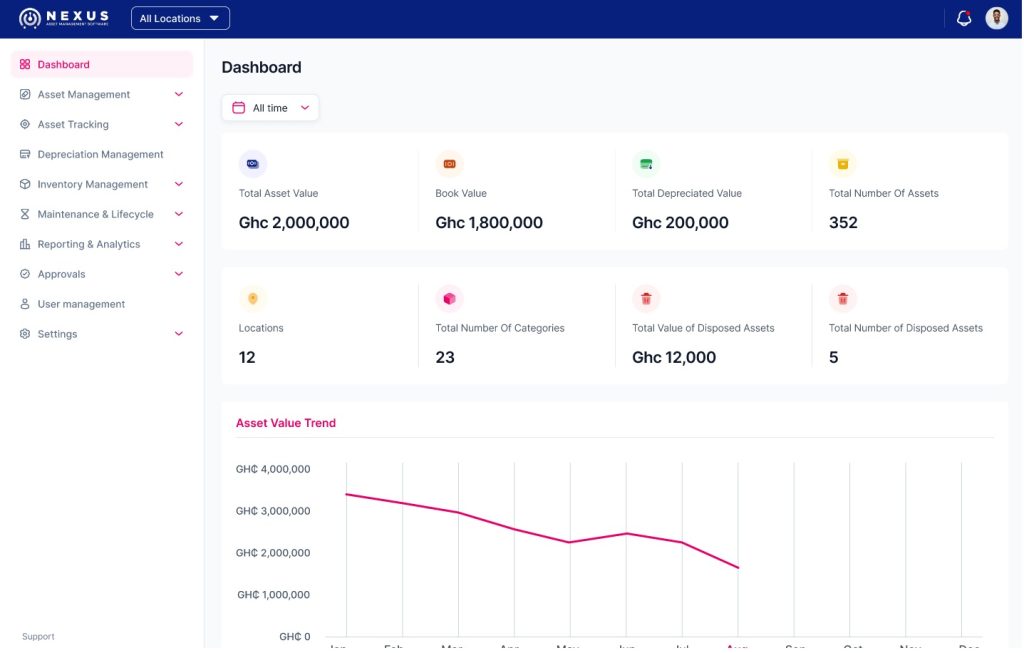Expand the Asset Management menu chevron
Image resolution: width=1024 pixels, height=653 pixels.
point(179,95)
